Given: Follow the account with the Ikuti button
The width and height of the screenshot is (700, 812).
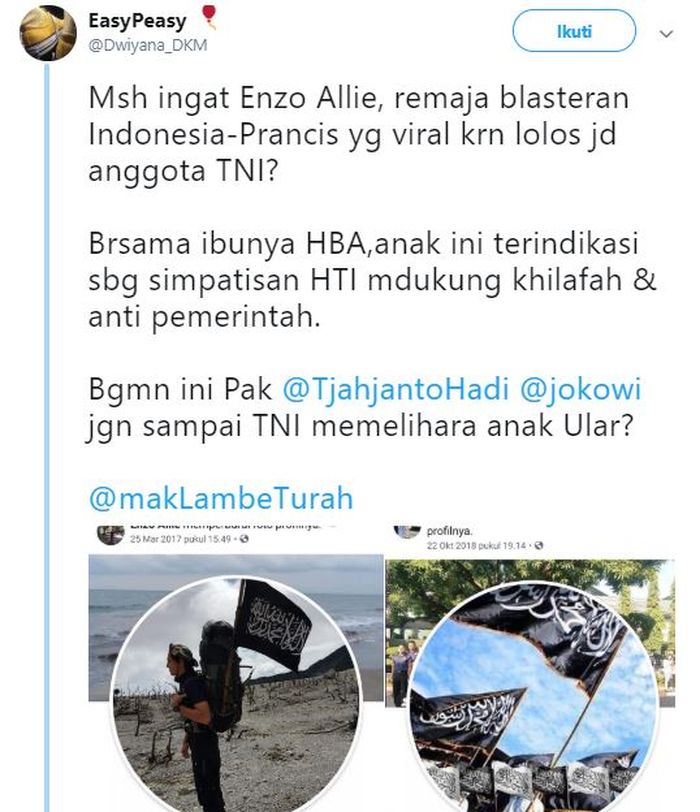Looking at the screenshot, I should (x=574, y=31).
